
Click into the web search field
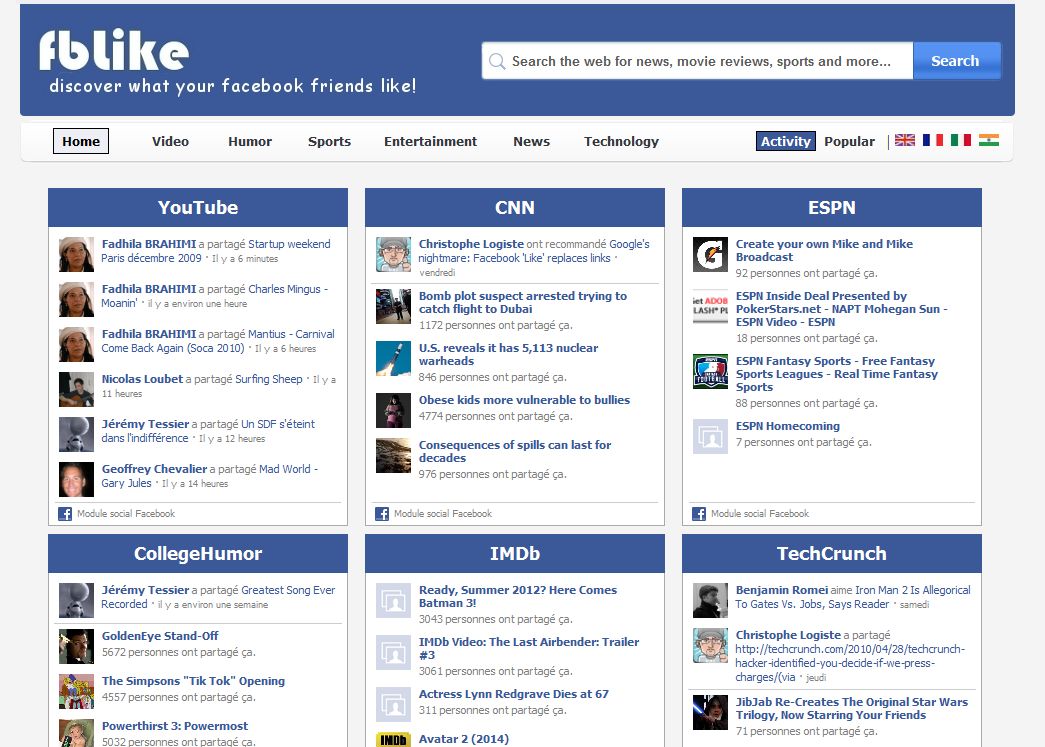[697, 61]
